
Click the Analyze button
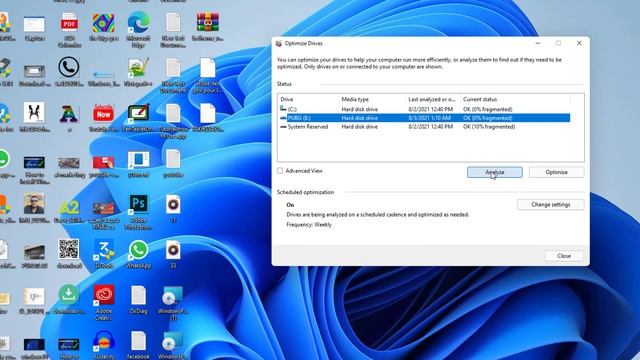coord(494,172)
